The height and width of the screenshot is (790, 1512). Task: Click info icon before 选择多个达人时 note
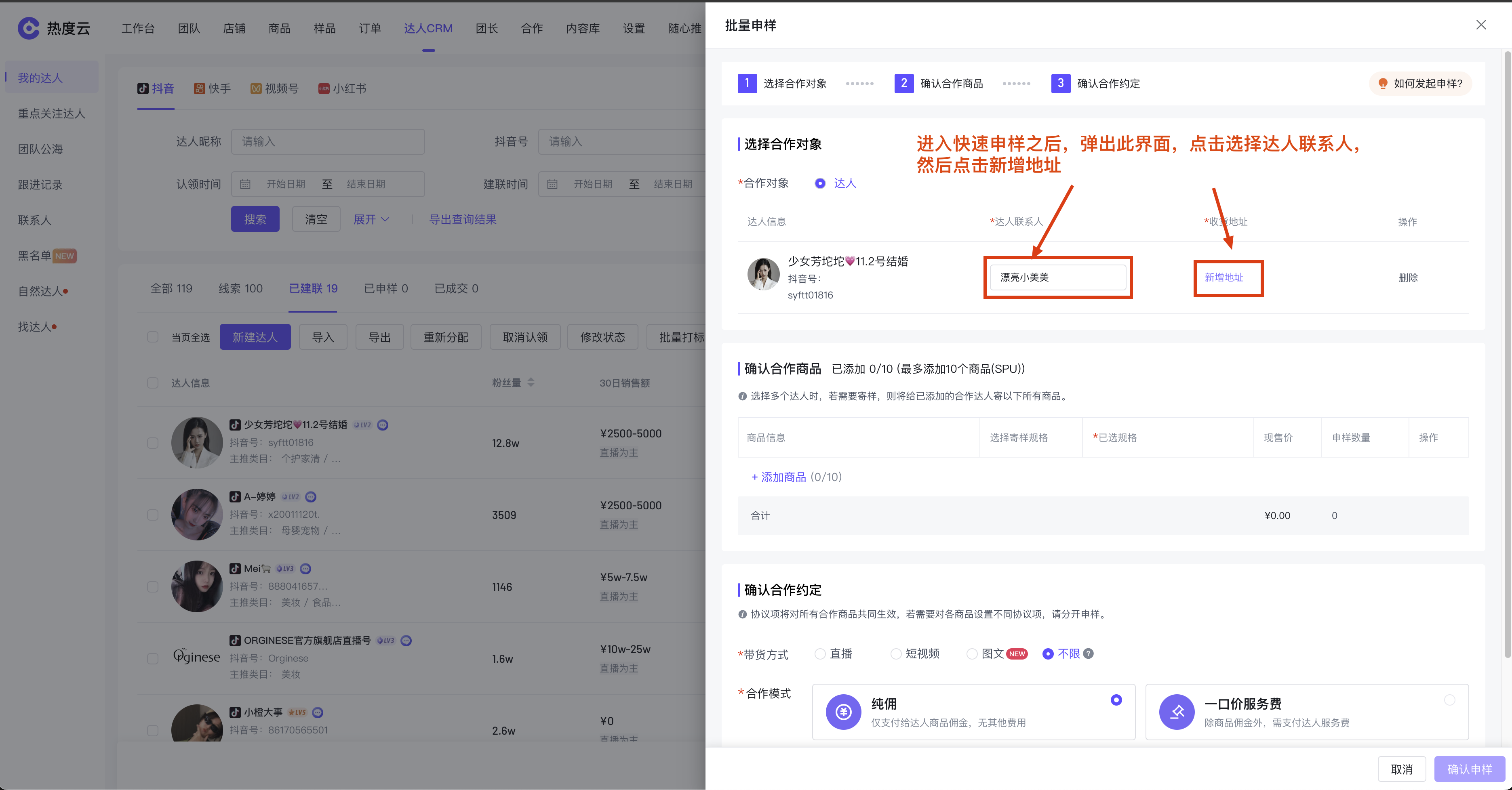743,397
